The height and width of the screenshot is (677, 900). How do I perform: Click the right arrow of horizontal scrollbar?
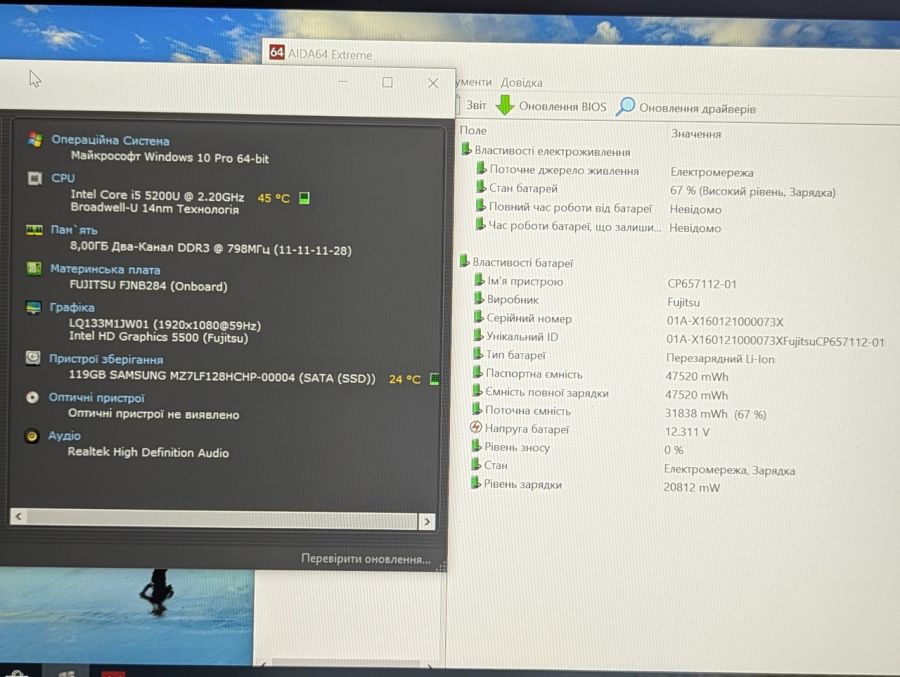426,521
